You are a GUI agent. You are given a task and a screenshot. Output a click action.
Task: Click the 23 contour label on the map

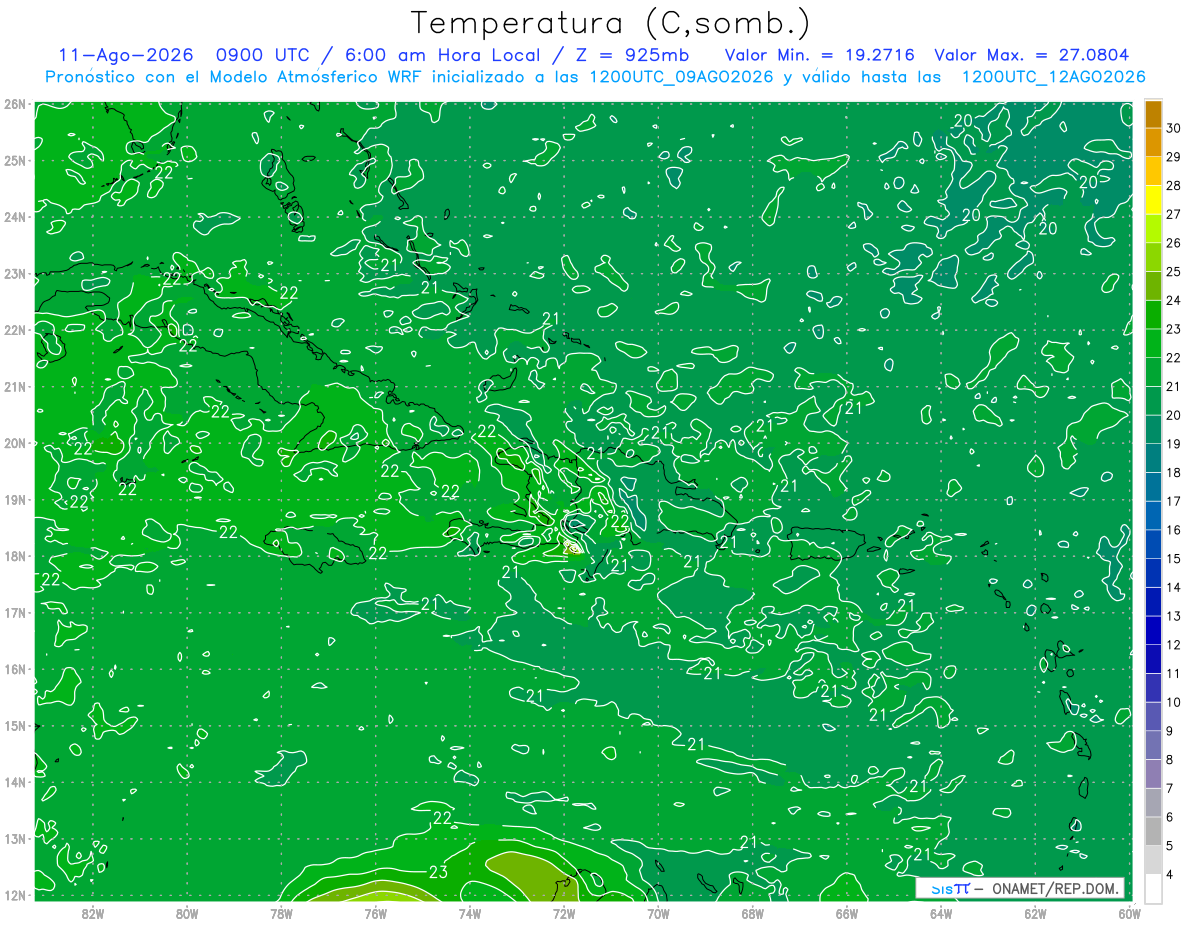tap(438, 871)
